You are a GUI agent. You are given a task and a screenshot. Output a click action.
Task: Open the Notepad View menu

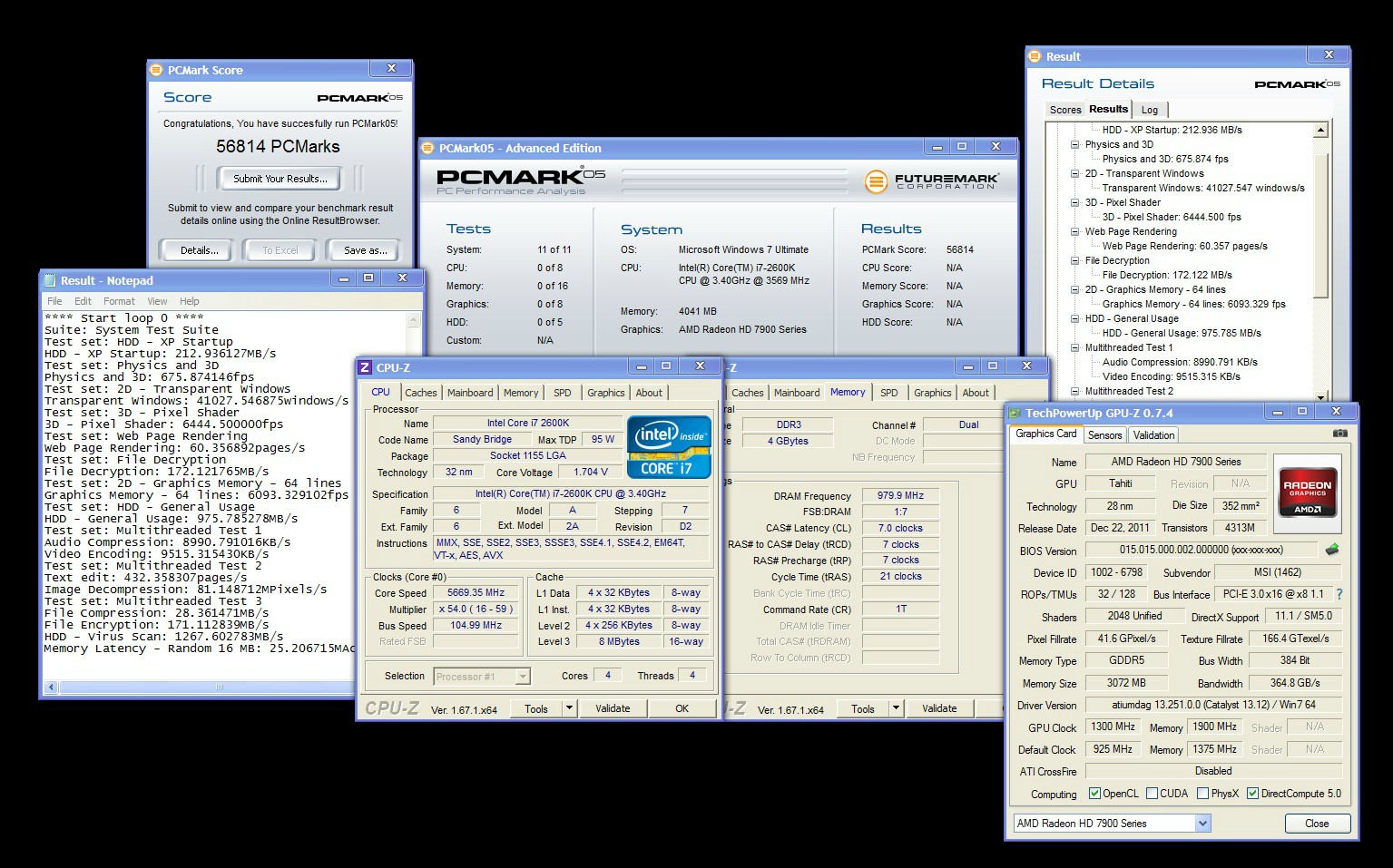point(157,301)
